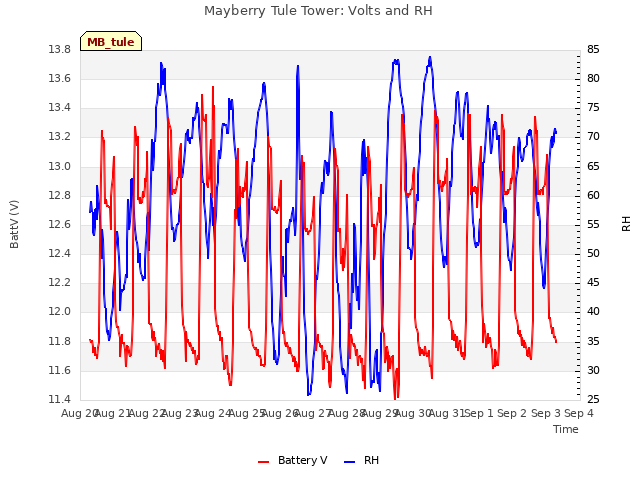Click the 12.4 tick on the BattV axis
640x480 pixels.
click(x=60, y=253)
